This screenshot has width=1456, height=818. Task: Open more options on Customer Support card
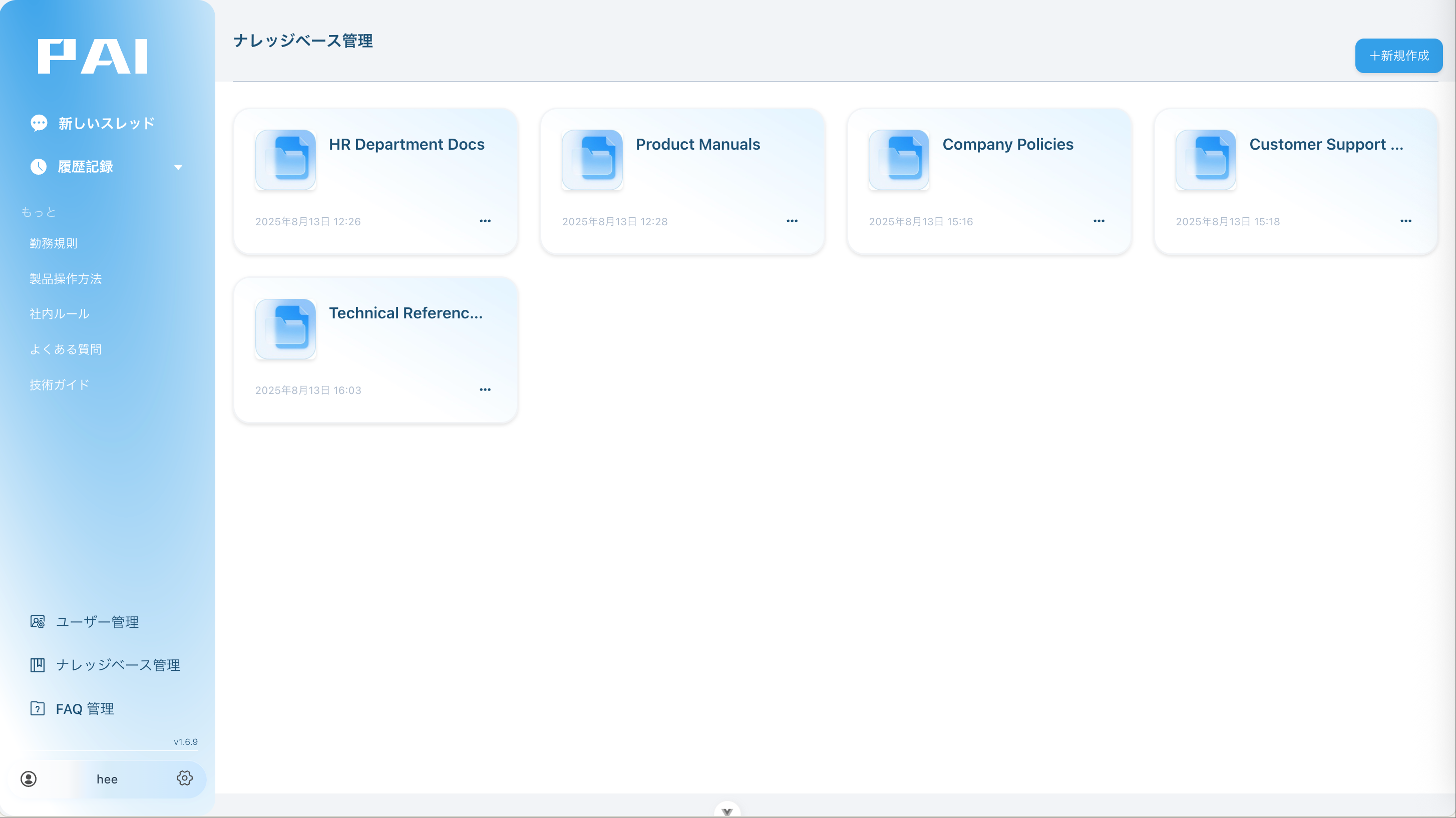pyautogui.click(x=1406, y=221)
